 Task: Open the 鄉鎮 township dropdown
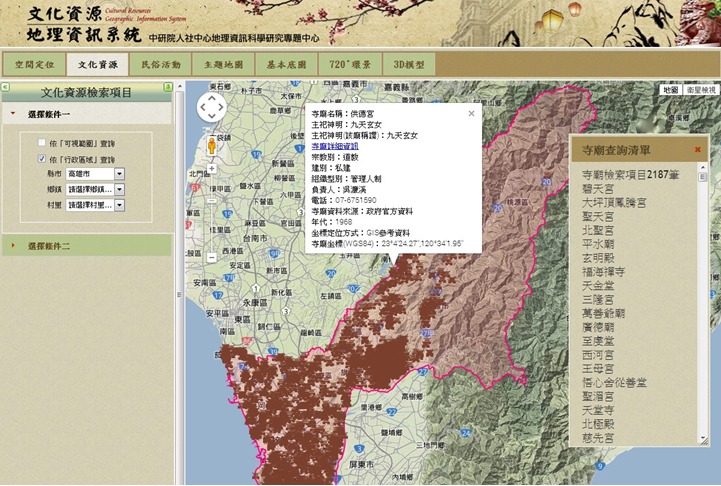[119, 189]
